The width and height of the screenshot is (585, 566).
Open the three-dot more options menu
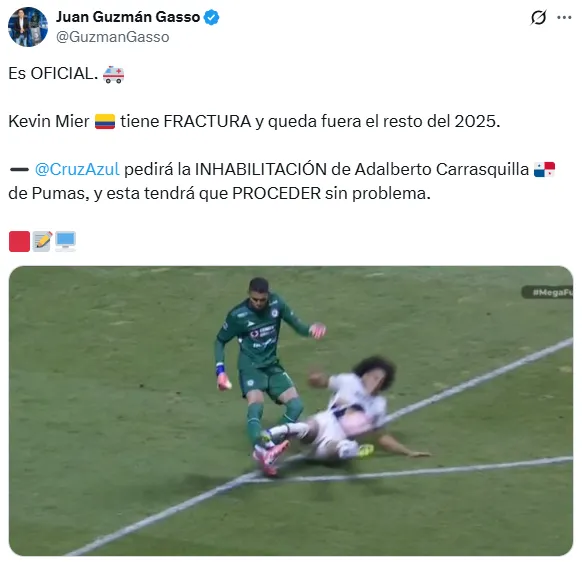[564, 18]
